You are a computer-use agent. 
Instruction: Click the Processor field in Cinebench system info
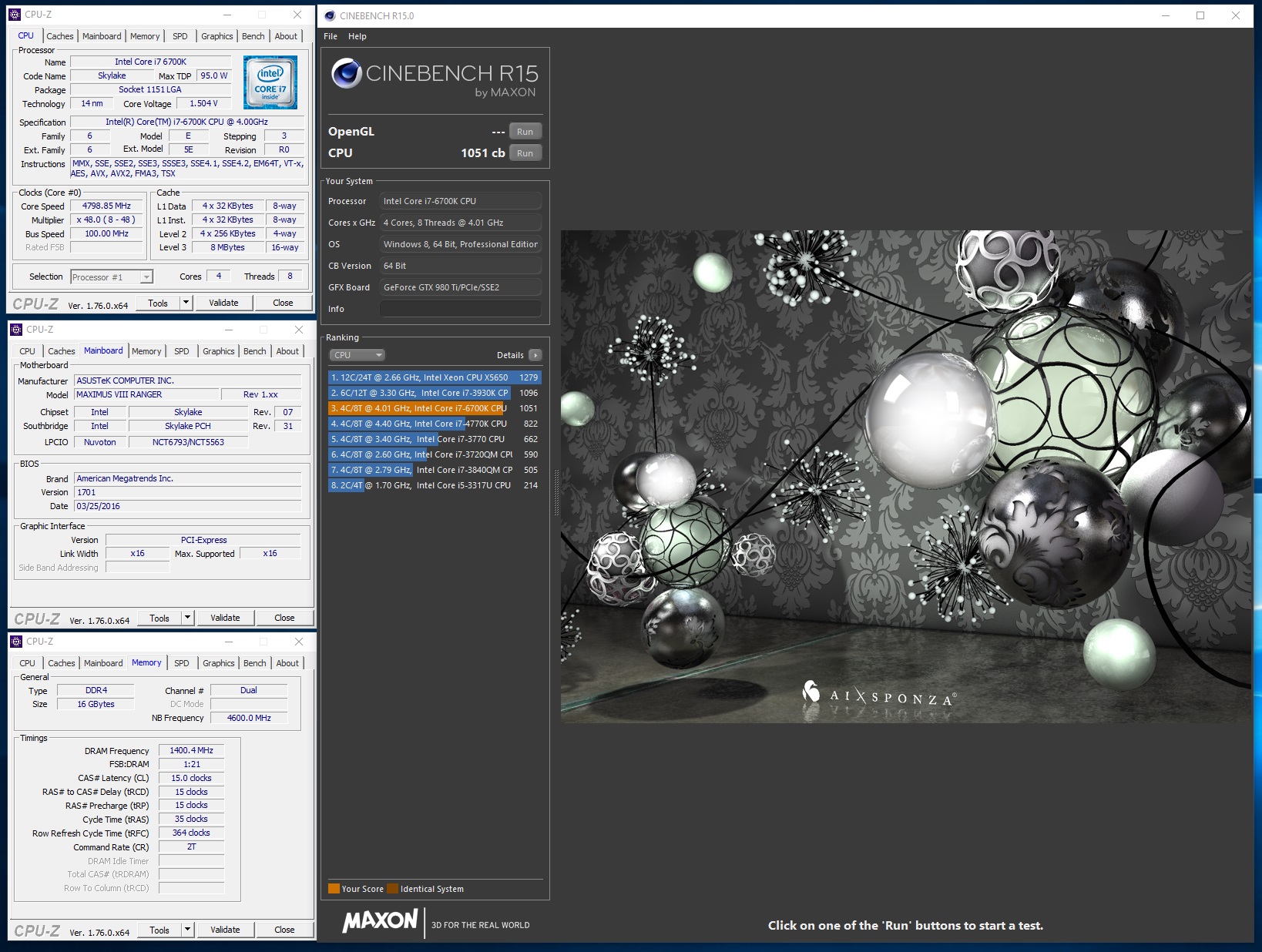click(x=460, y=201)
